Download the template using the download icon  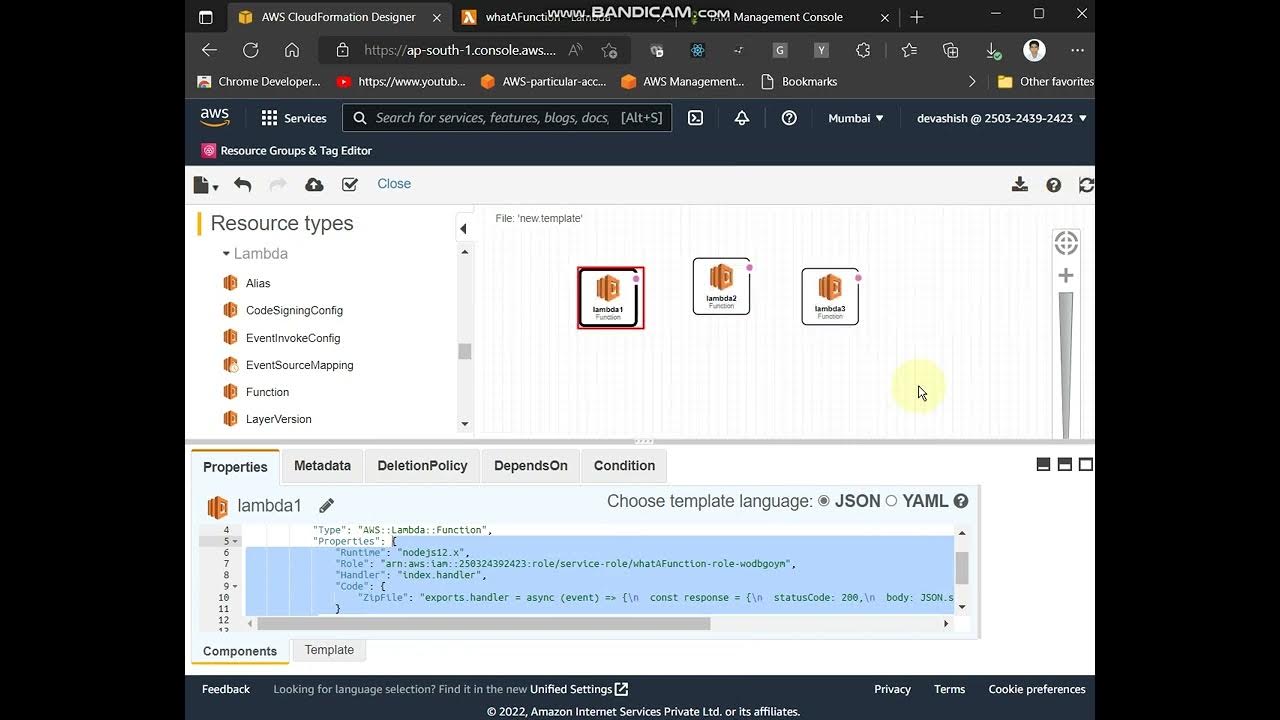1020,184
